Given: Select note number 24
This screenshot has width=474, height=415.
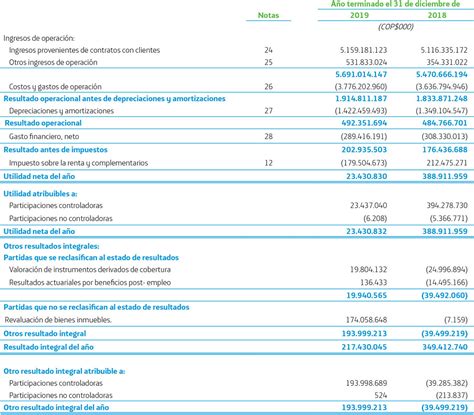Looking at the screenshot, I should click(268, 50).
